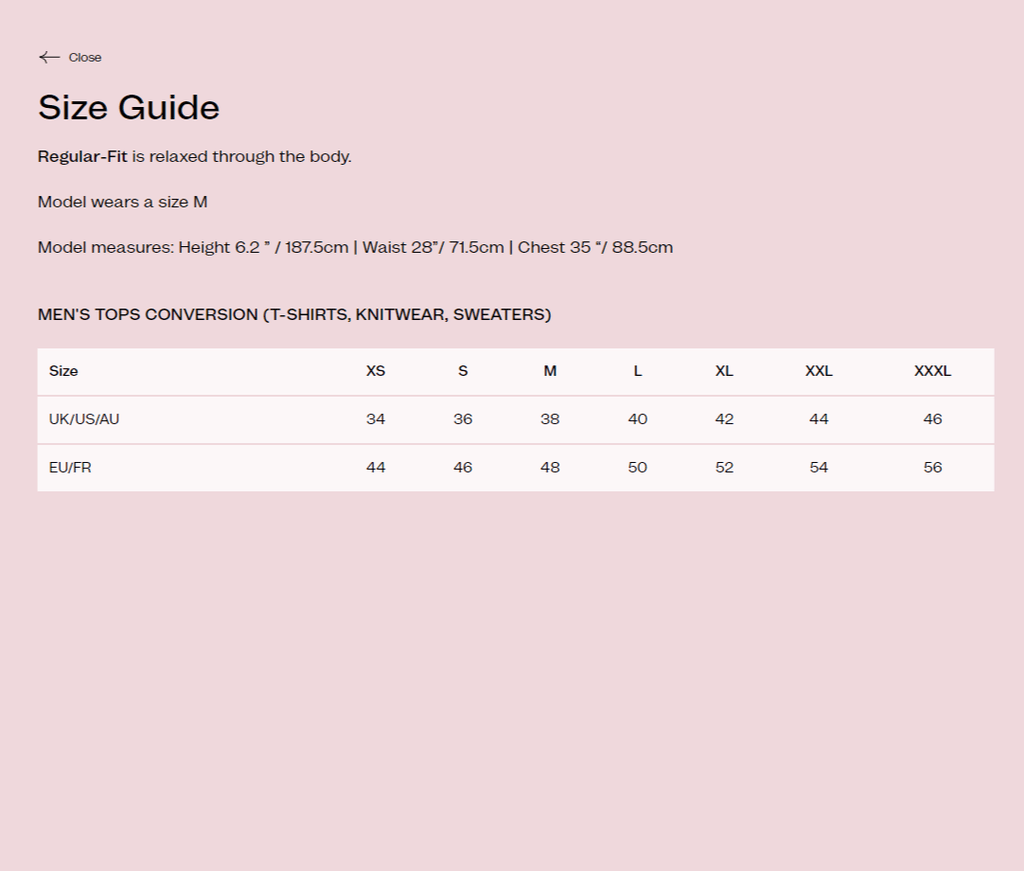Select the EU/FR value 50 for size L
The width and height of the screenshot is (1024, 871).
coord(637,467)
